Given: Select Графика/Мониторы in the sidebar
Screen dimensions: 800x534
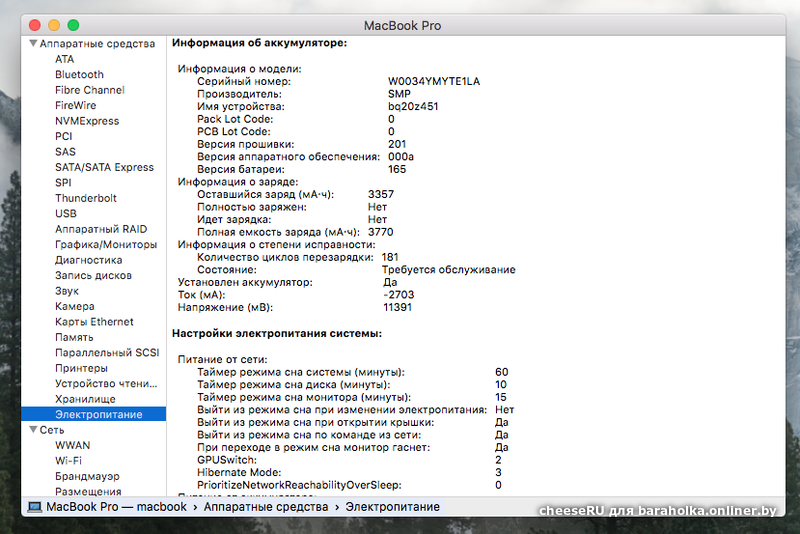Looking at the screenshot, I should 106,244.
